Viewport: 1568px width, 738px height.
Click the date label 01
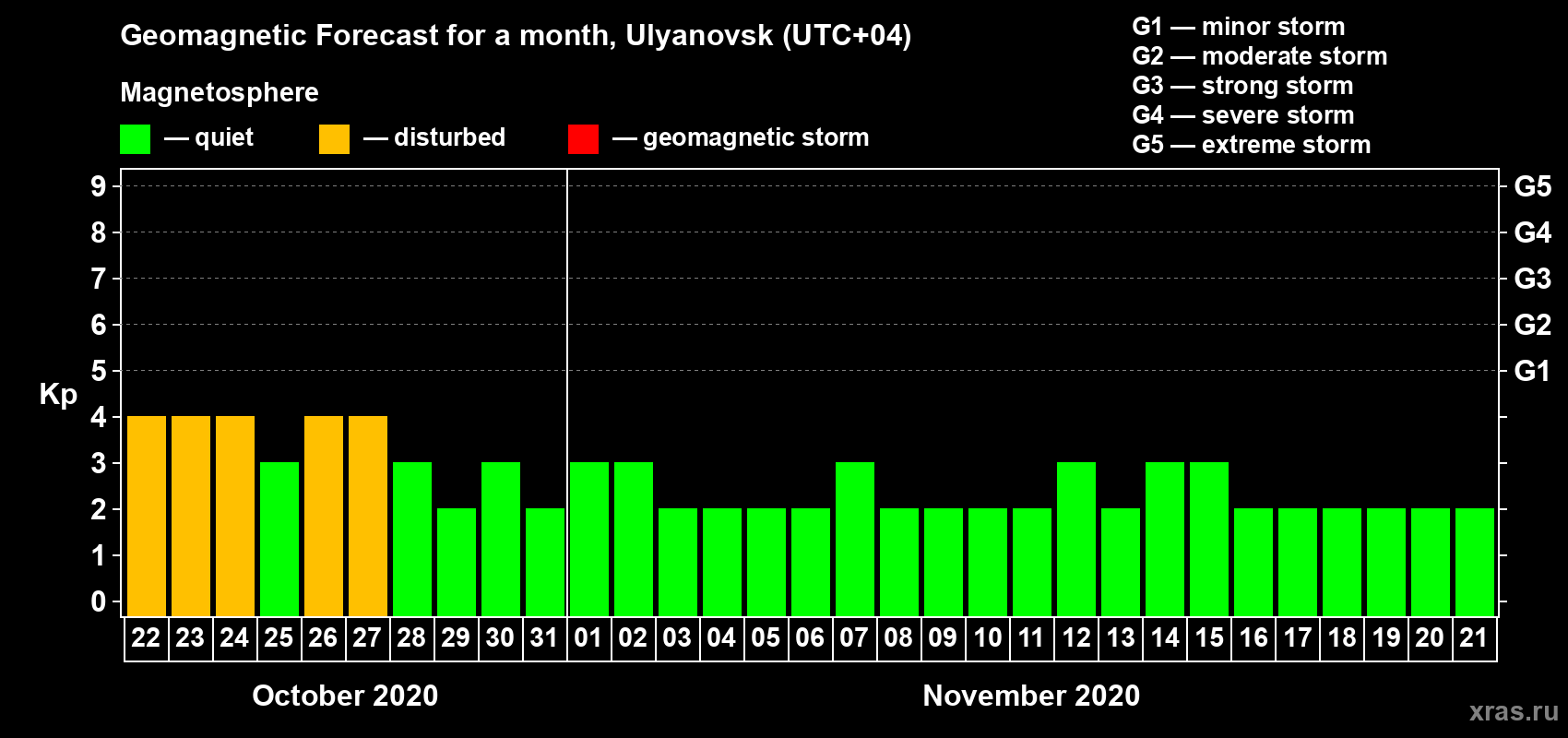pos(588,637)
